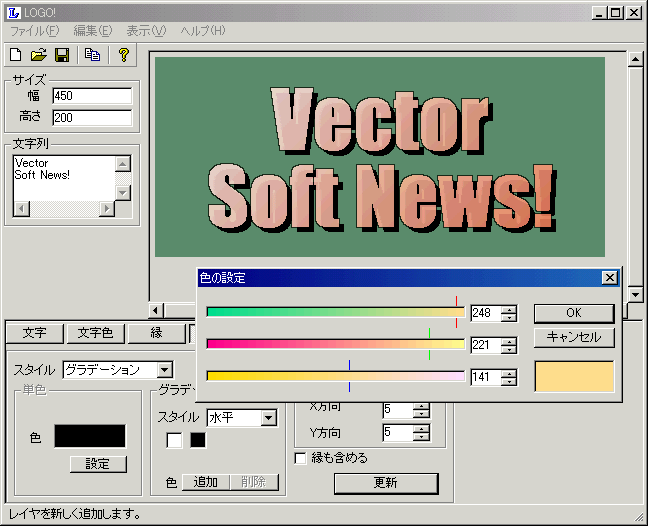Screen dimensions: 648x526
Task: Increase blue value with spinner up arrow
Action: tap(509, 374)
